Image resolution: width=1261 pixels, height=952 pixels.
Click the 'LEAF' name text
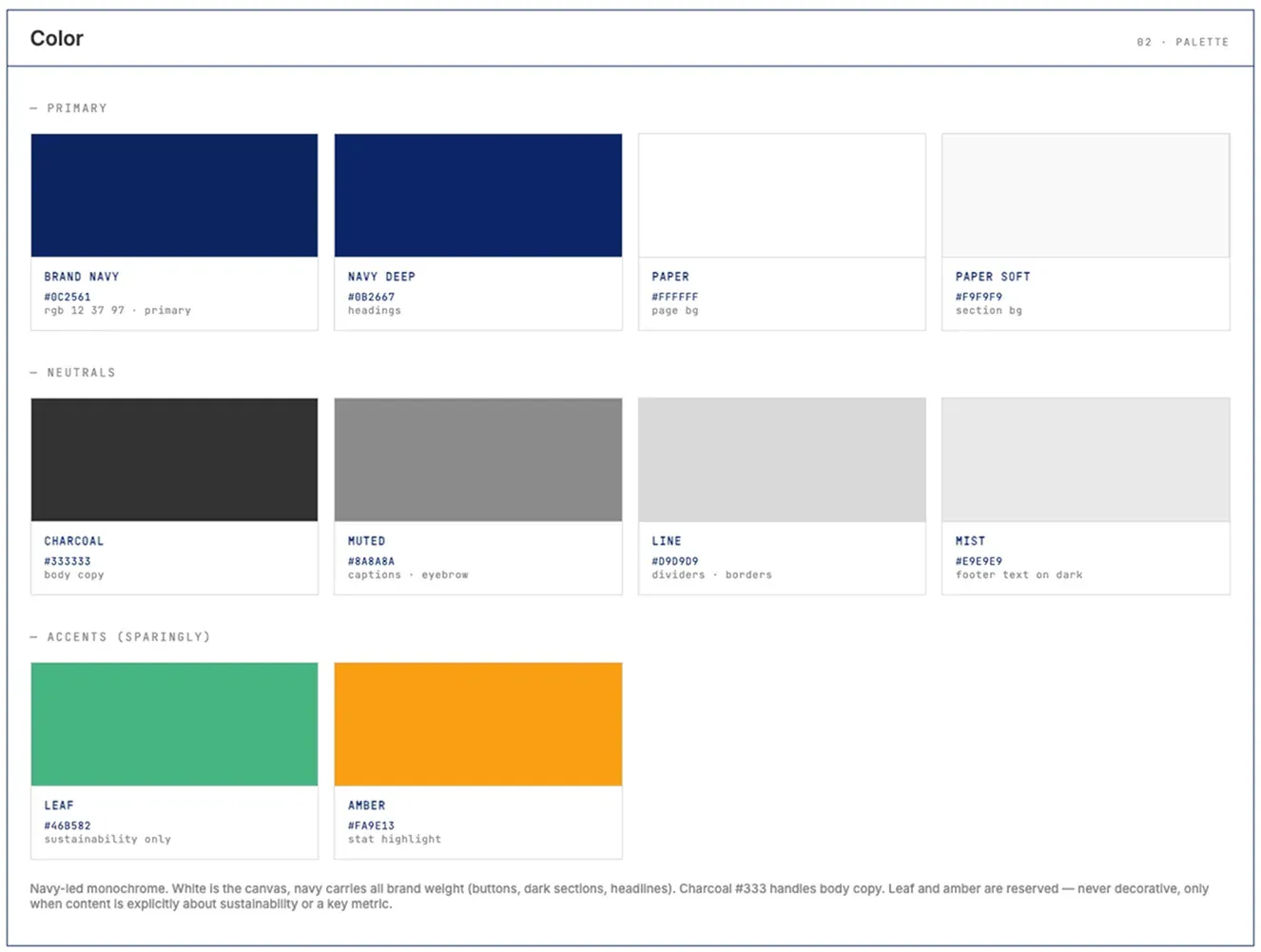59,806
